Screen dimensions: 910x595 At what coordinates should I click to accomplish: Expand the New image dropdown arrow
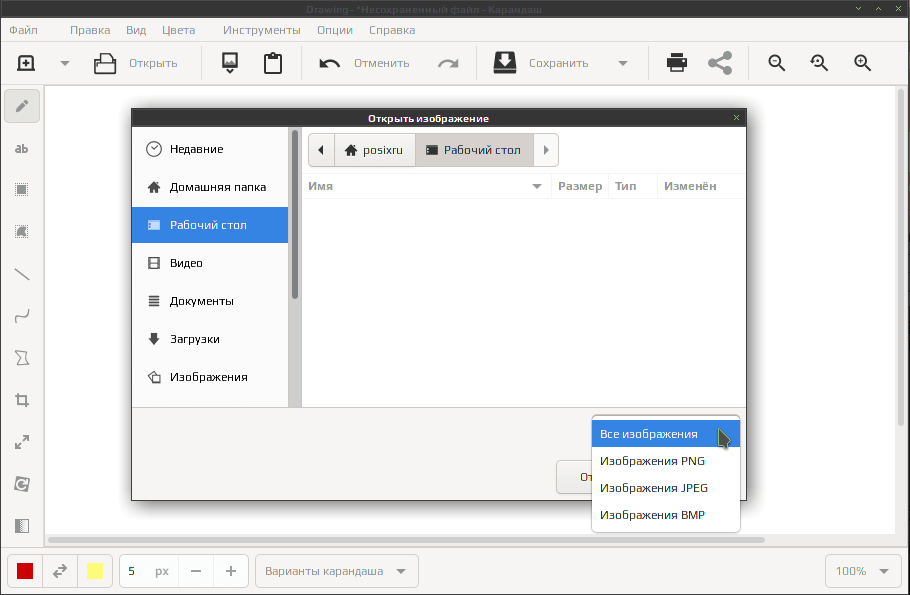(x=65, y=63)
